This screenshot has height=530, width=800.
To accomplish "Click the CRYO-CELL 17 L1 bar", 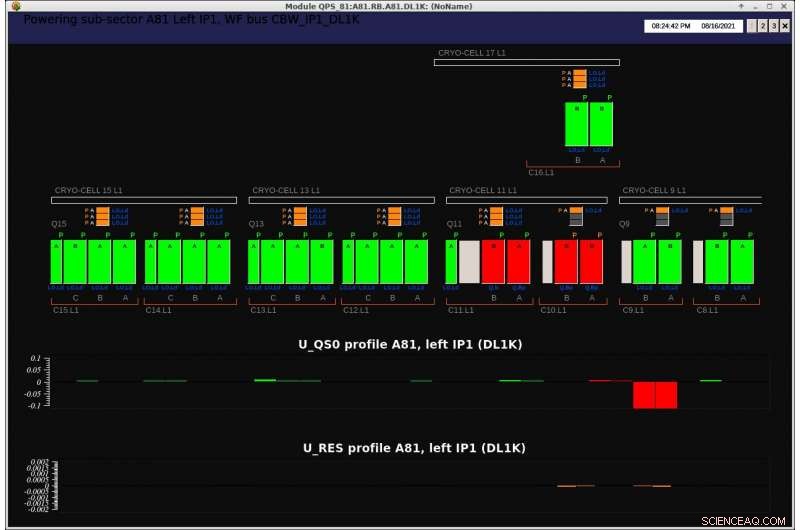I will (526, 62).
